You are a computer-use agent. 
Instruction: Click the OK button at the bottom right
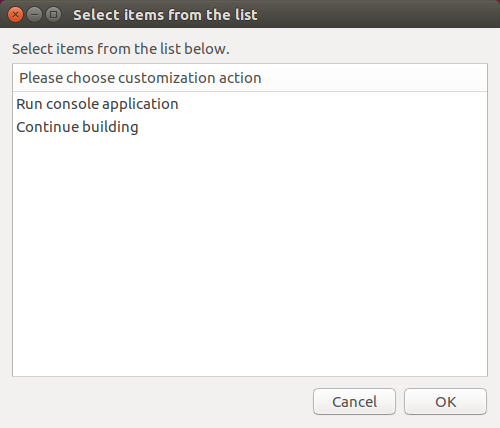[445, 402]
